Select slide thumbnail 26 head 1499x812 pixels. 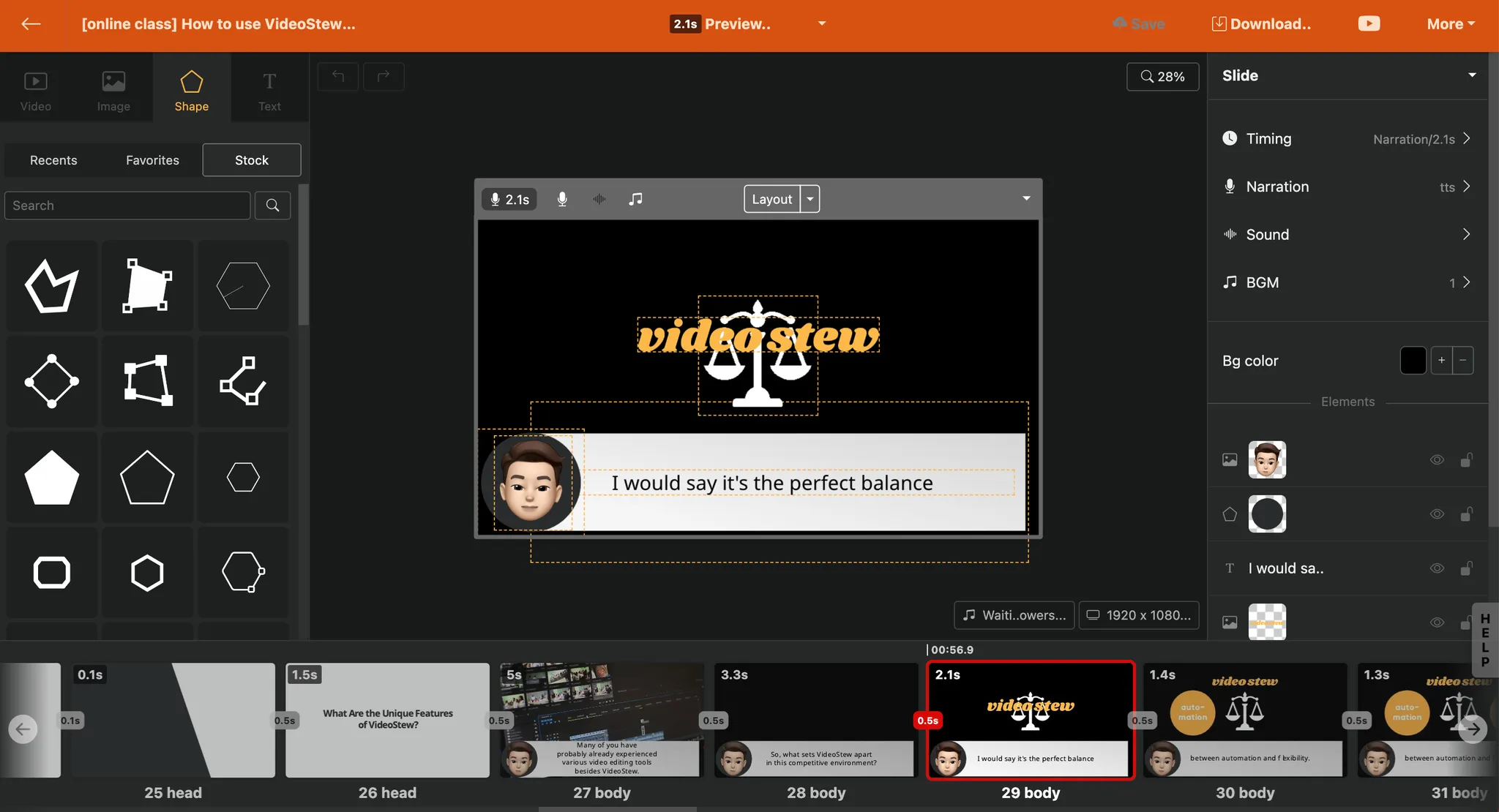(387, 721)
